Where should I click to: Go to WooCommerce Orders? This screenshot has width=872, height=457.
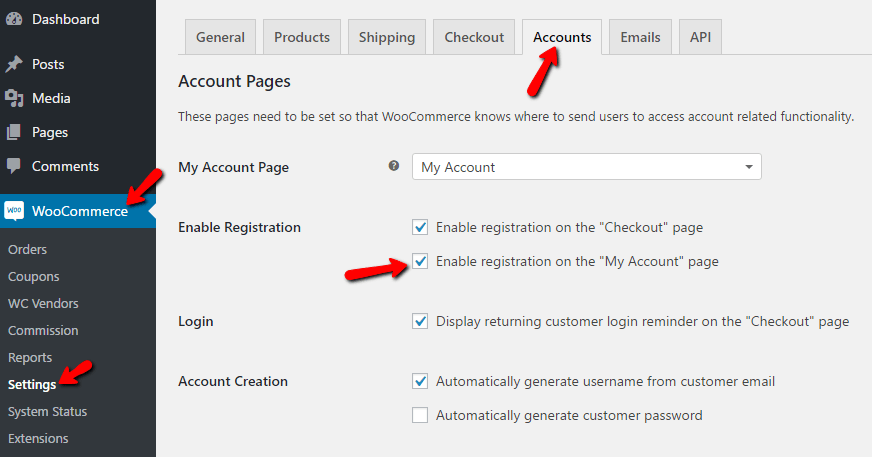tap(27, 250)
